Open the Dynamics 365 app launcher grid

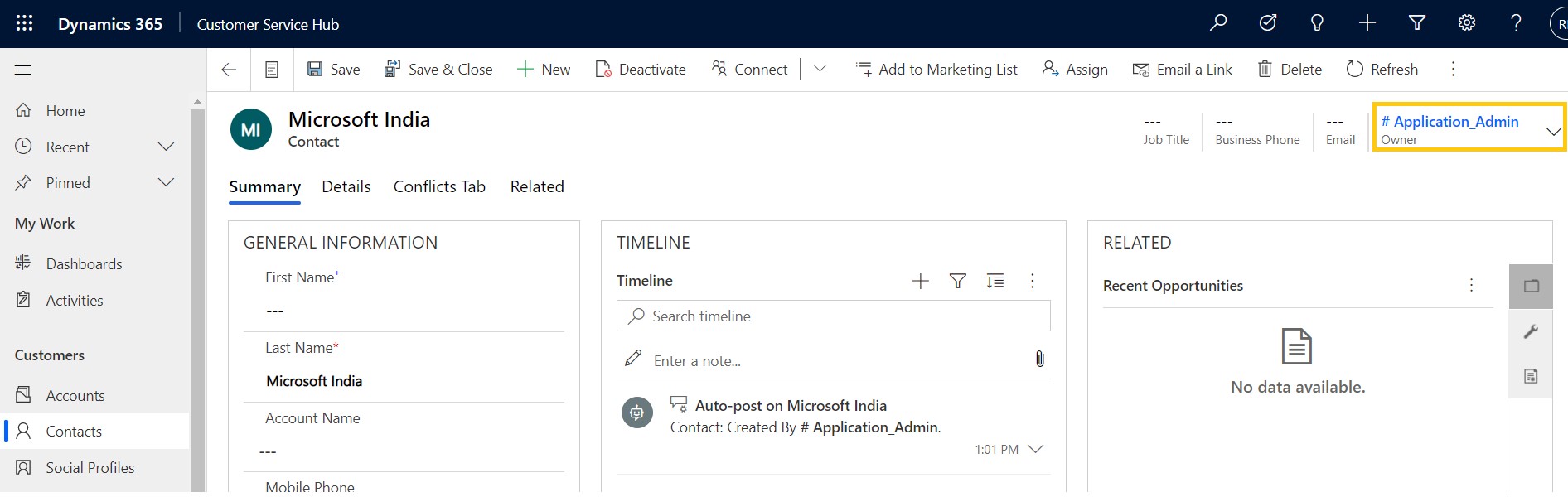[24, 23]
